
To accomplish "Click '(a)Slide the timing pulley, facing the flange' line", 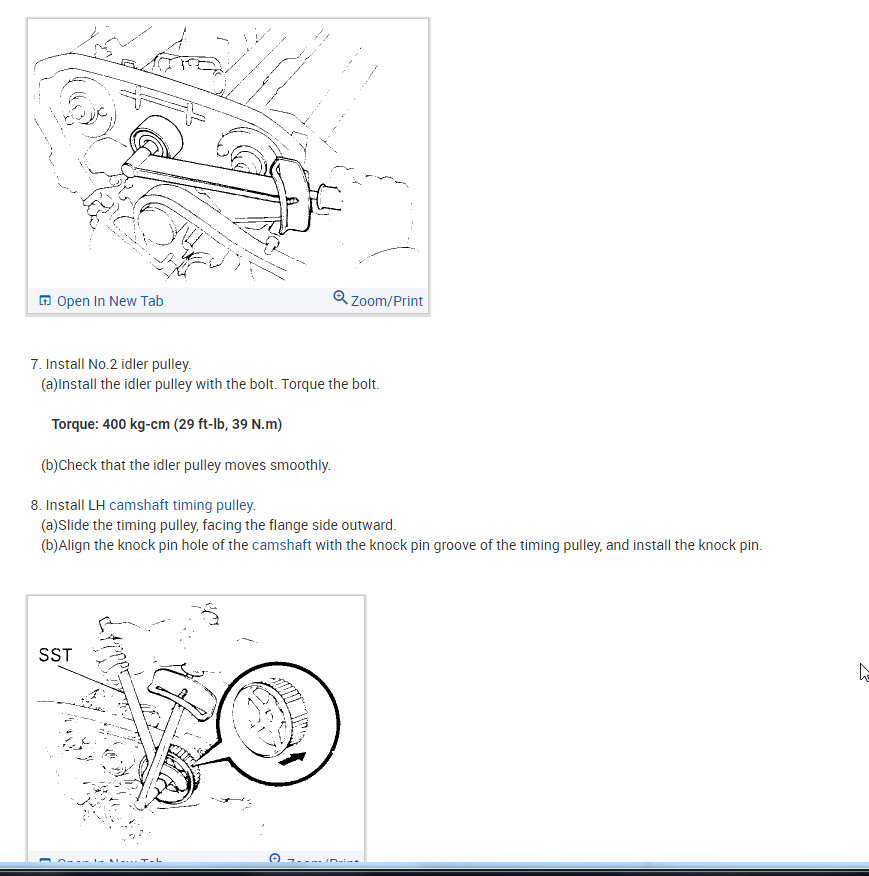I will [x=218, y=525].
